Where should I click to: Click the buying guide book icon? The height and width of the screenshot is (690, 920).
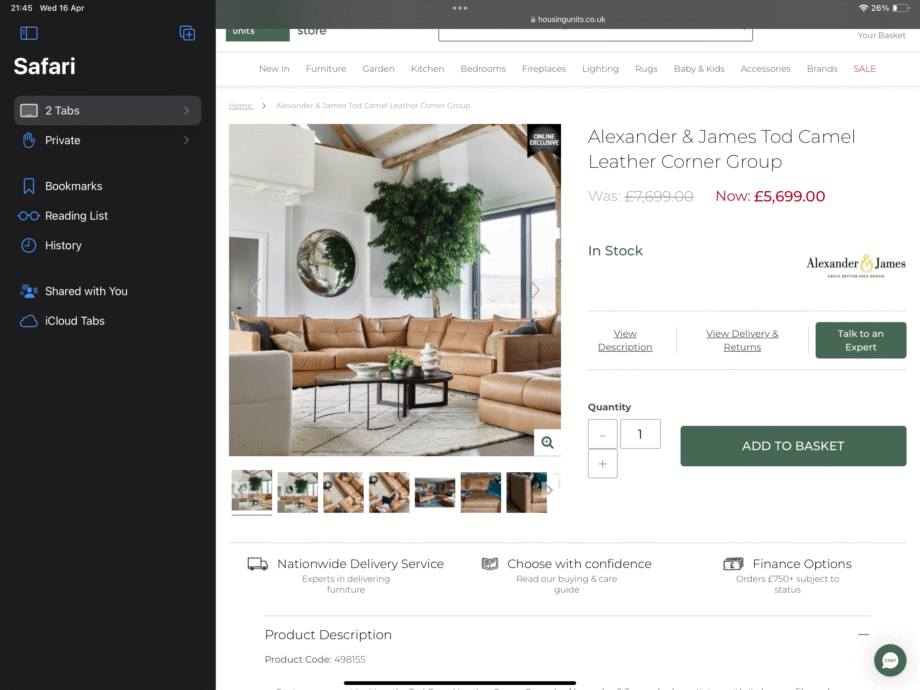(490, 564)
